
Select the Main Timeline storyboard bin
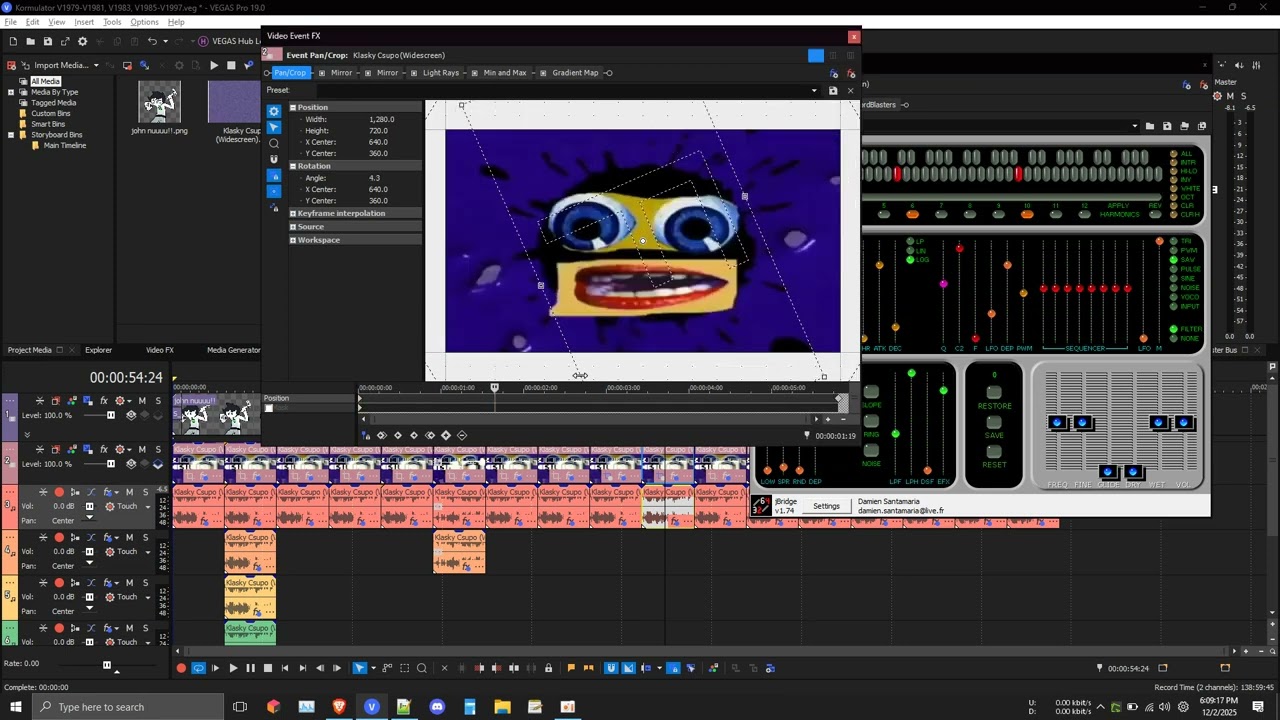point(65,145)
